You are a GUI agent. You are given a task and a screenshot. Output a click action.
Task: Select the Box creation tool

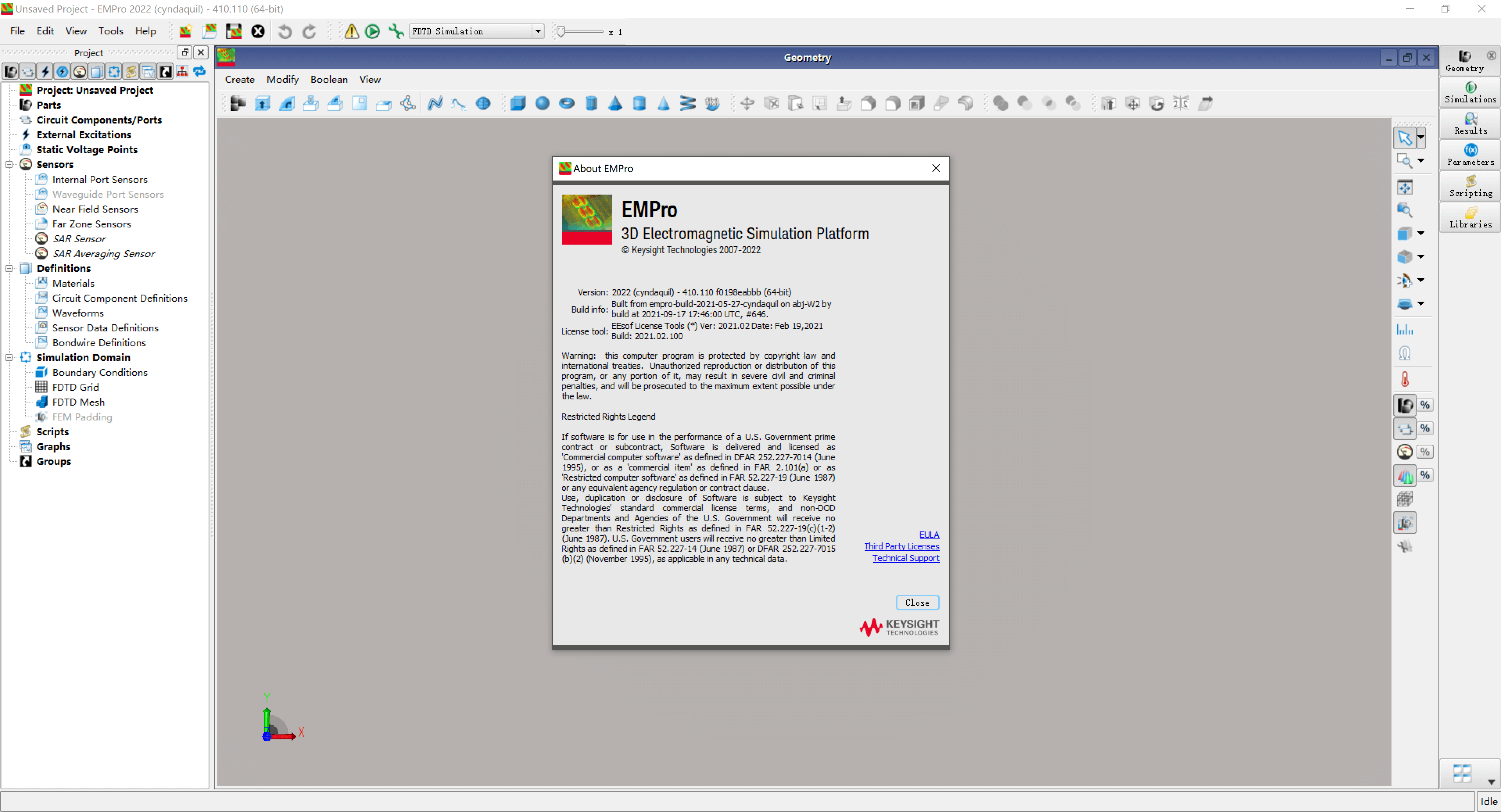point(518,103)
